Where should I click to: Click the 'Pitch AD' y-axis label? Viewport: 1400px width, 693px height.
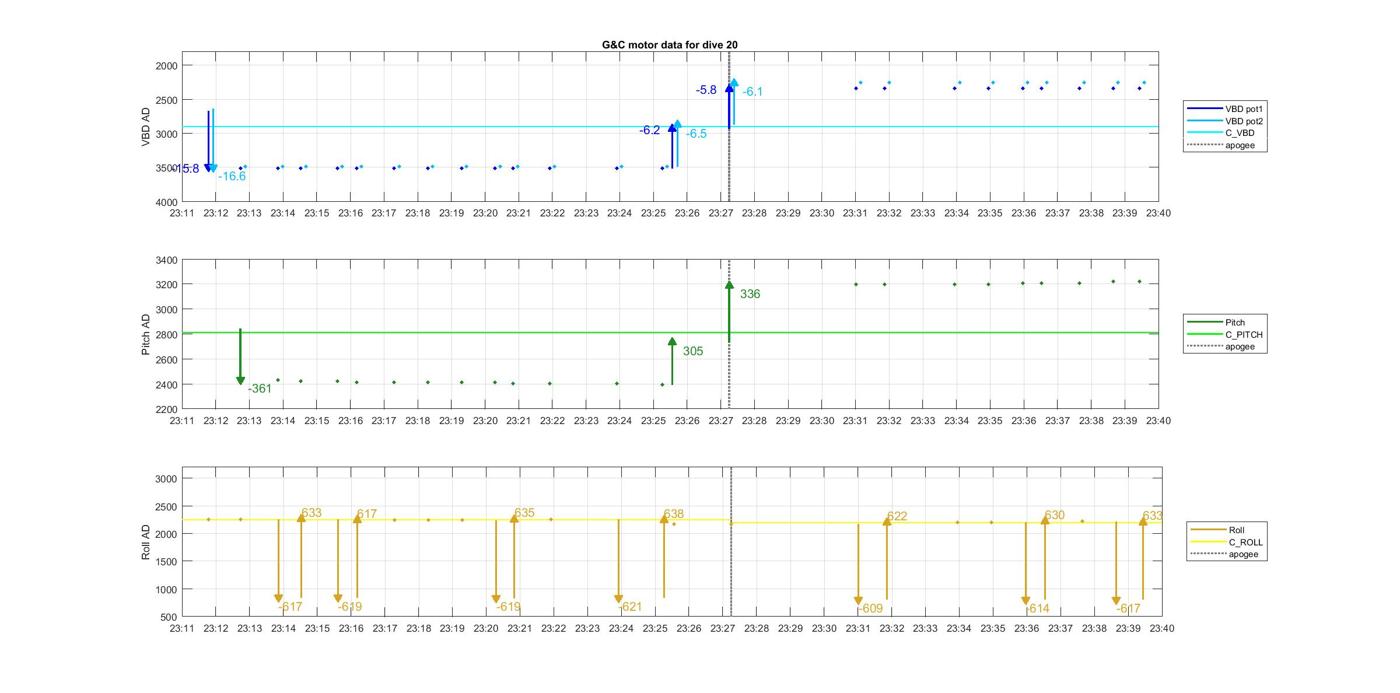(x=146, y=335)
